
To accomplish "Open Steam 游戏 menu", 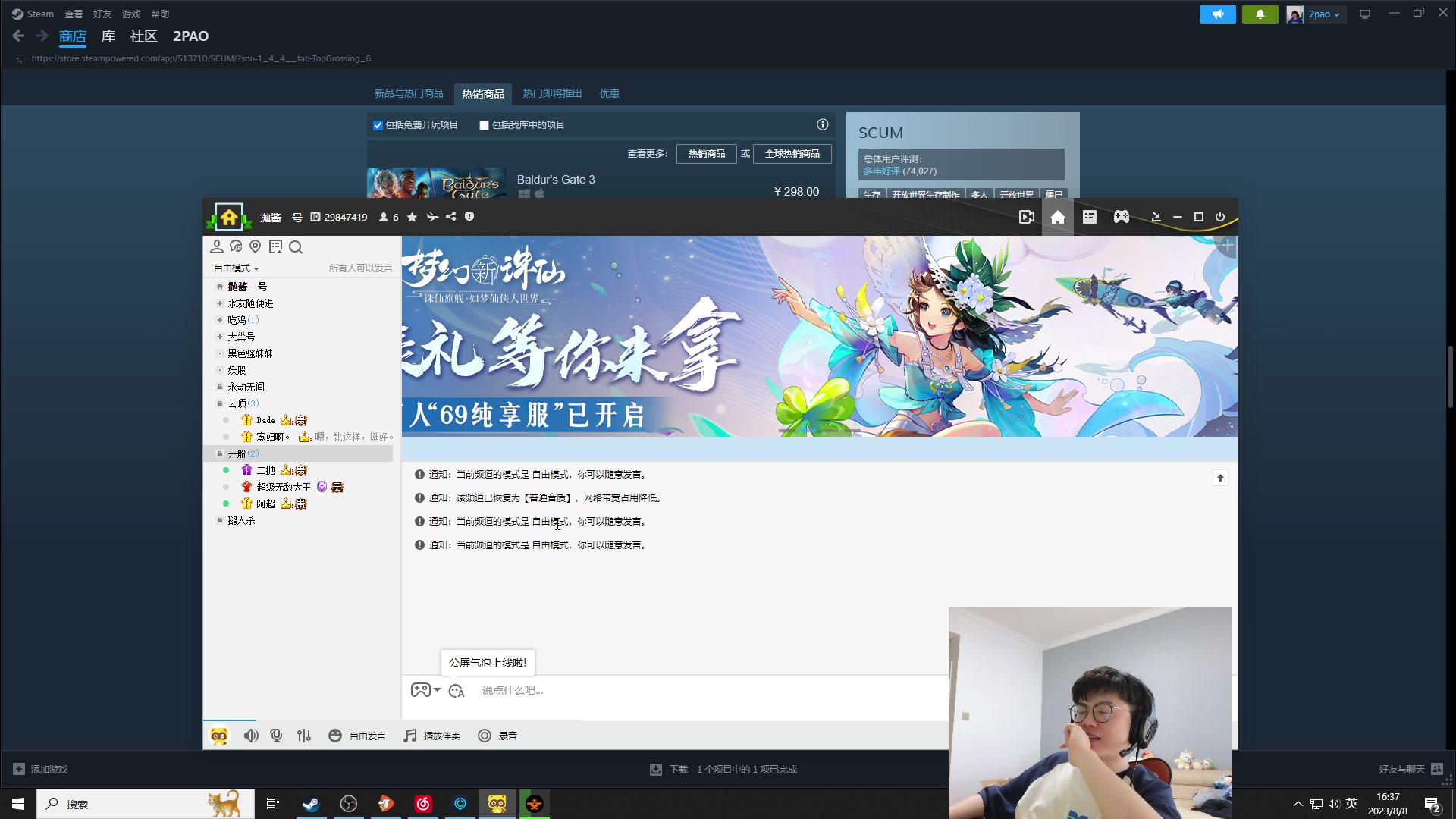I will coord(131,14).
